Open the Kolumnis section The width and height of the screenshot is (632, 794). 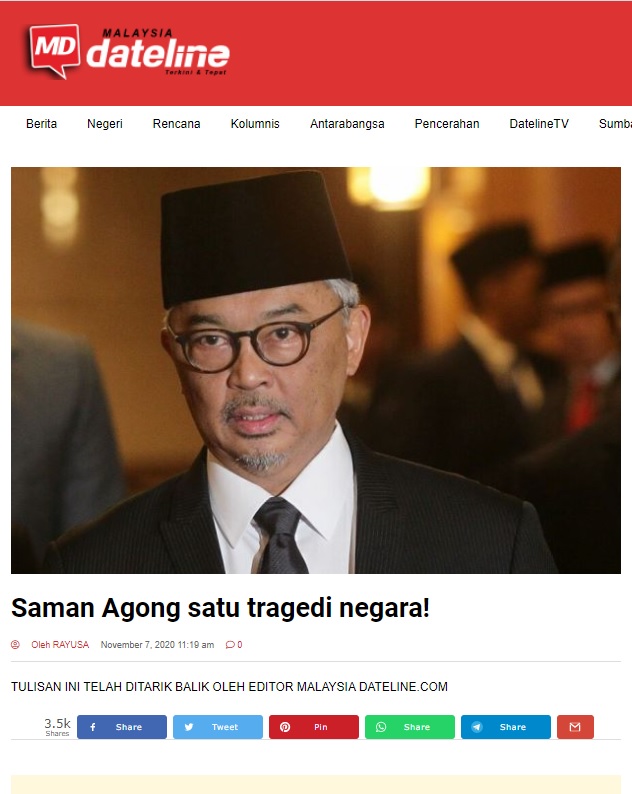pyautogui.click(x=255, y=124)
